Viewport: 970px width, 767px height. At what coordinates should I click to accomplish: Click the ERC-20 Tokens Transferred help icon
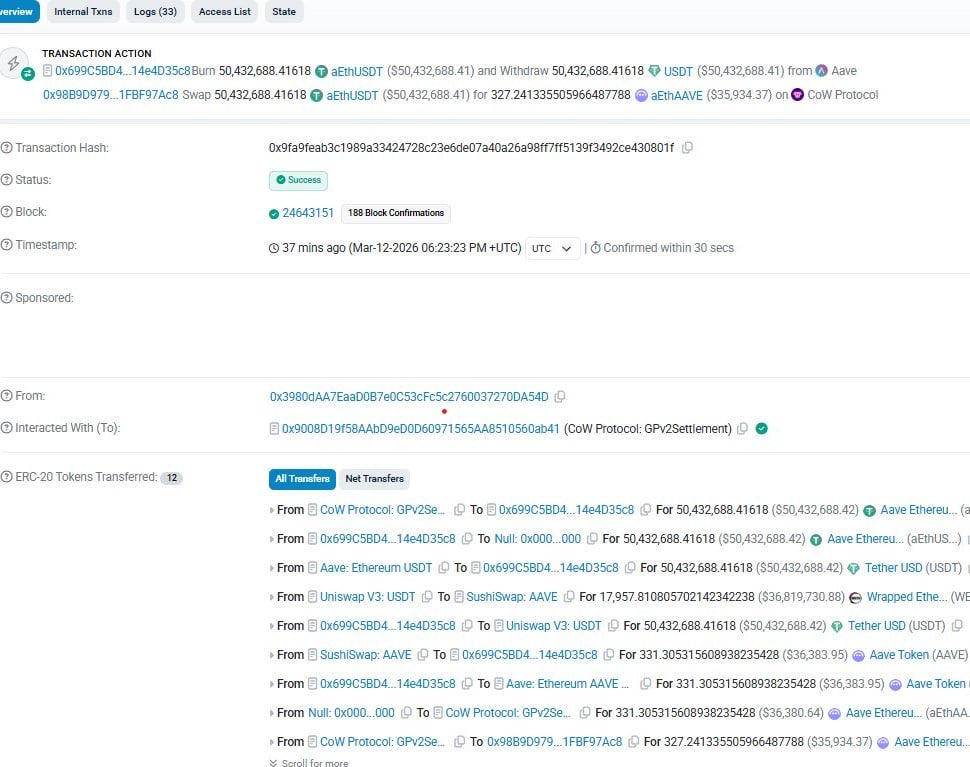point(6,477)
